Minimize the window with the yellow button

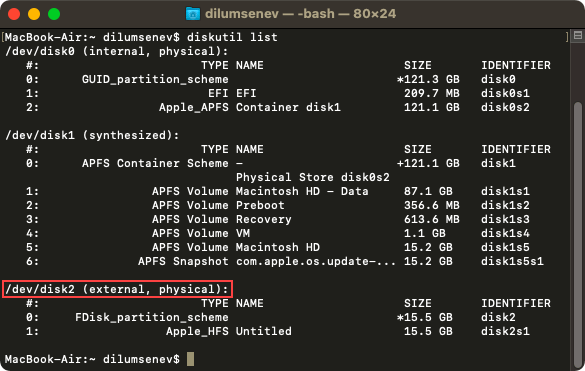[34, 14]
